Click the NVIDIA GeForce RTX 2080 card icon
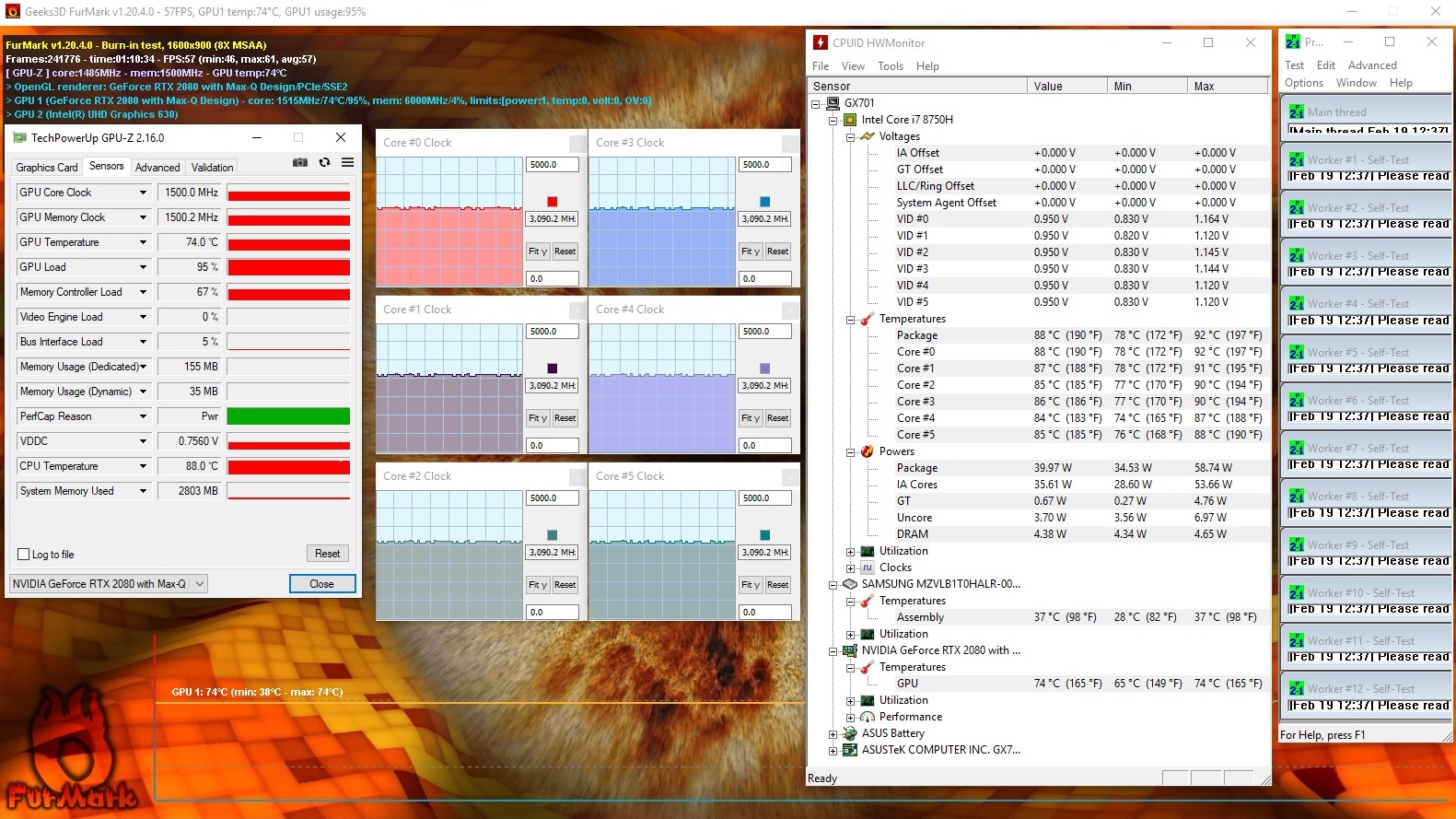The width and height of the screenshot is (1456, 819). [850, 650]
